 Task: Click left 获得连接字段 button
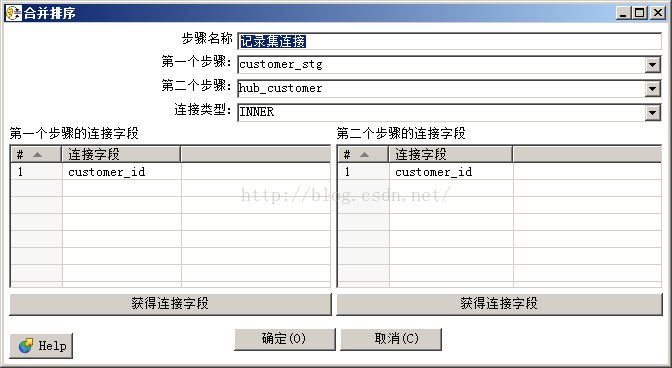170,304
